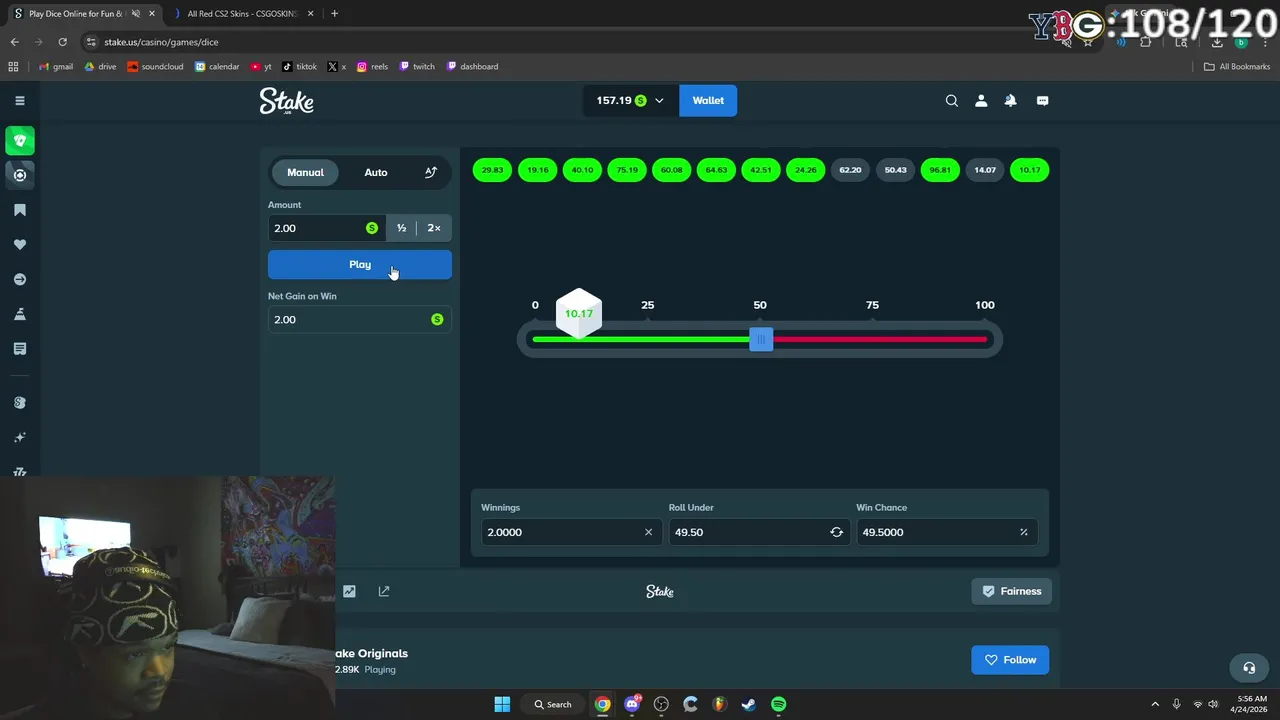Switch to Manual betting mode
Screen dimensions: 1280x720
(305, 172)
